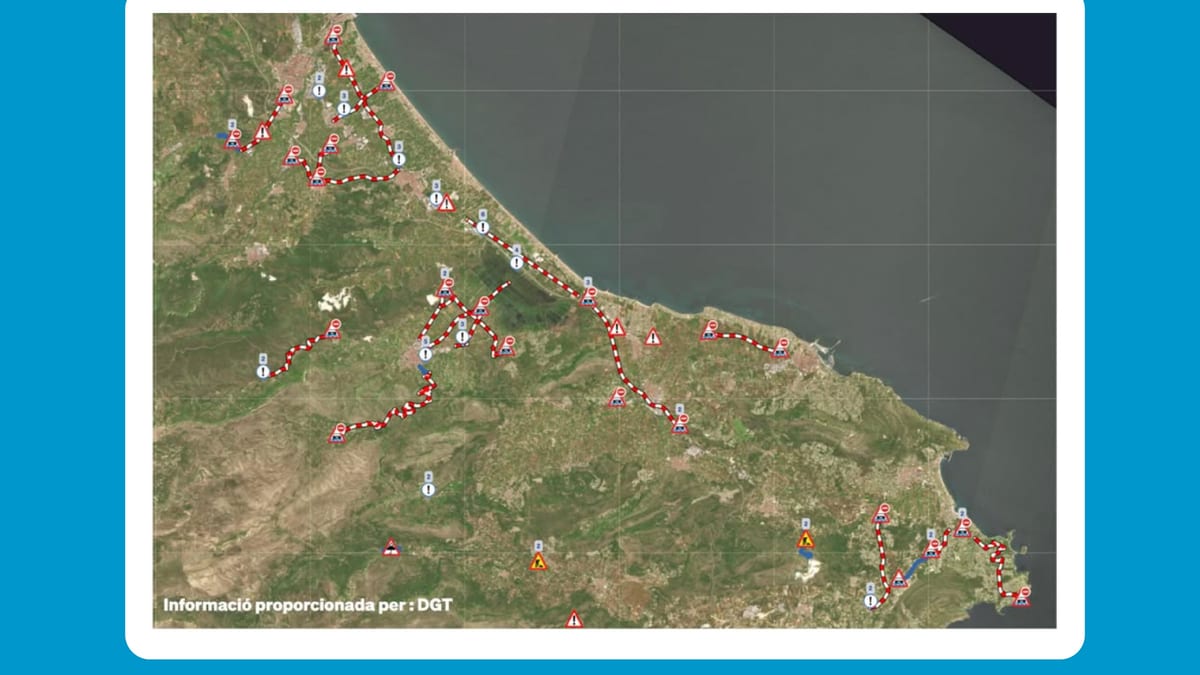This screenshot has width=1200, height=675.
Task: Select the info marker above the central town's blue segment
Action: 425,353
